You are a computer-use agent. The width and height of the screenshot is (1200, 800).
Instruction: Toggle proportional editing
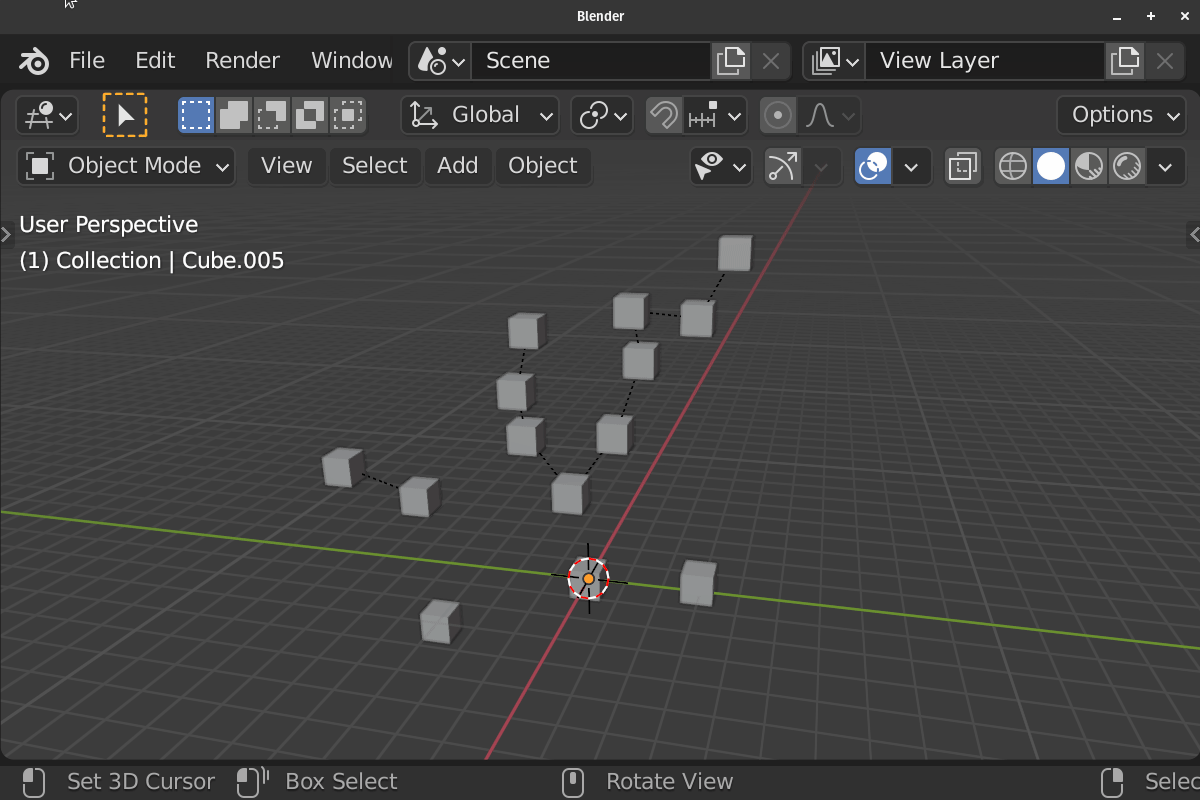(778, 115)
